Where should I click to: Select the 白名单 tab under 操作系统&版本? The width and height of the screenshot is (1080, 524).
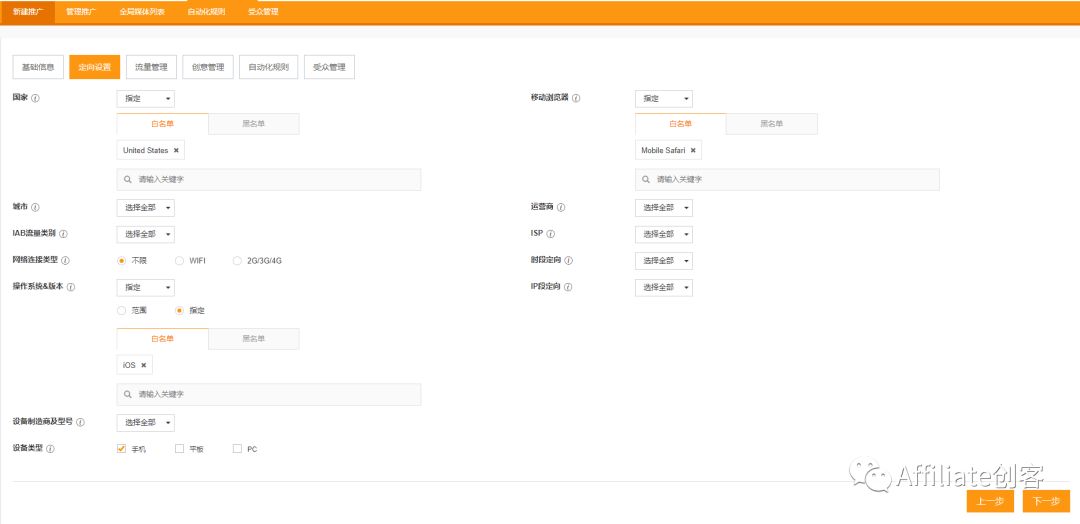tap(163, 339)
